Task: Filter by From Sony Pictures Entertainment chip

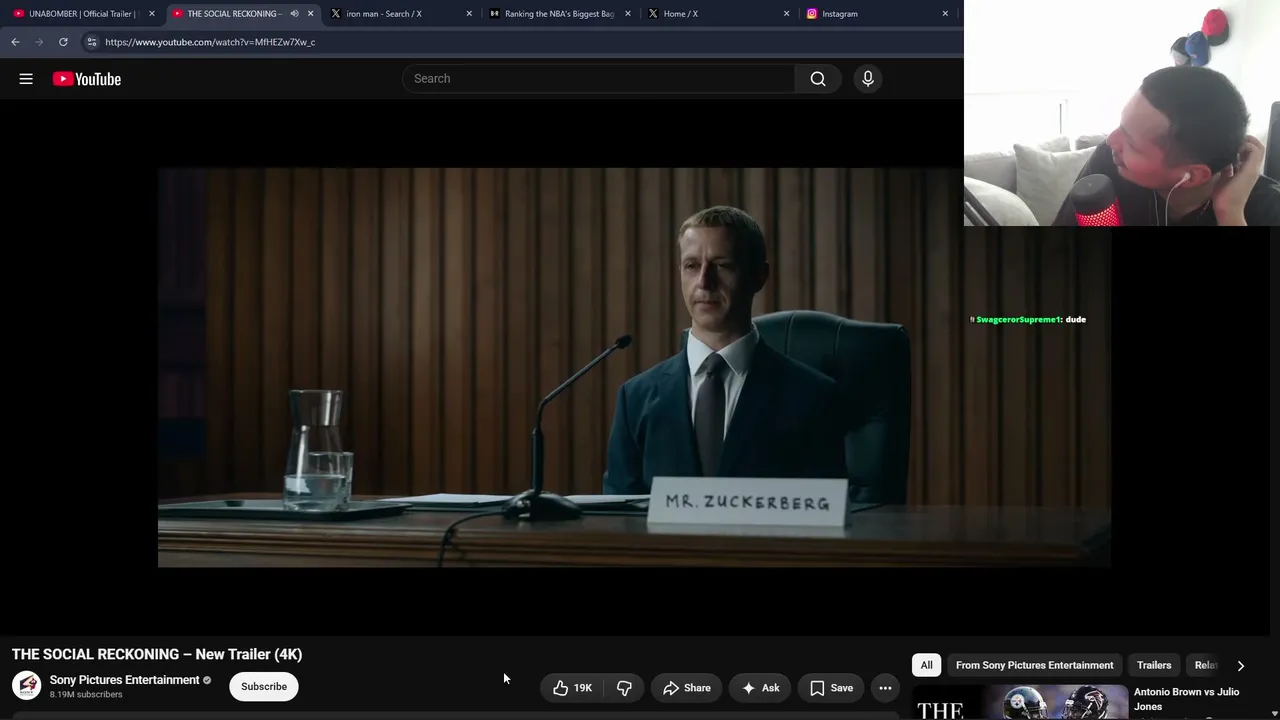Action: [x=1034, y=665]
